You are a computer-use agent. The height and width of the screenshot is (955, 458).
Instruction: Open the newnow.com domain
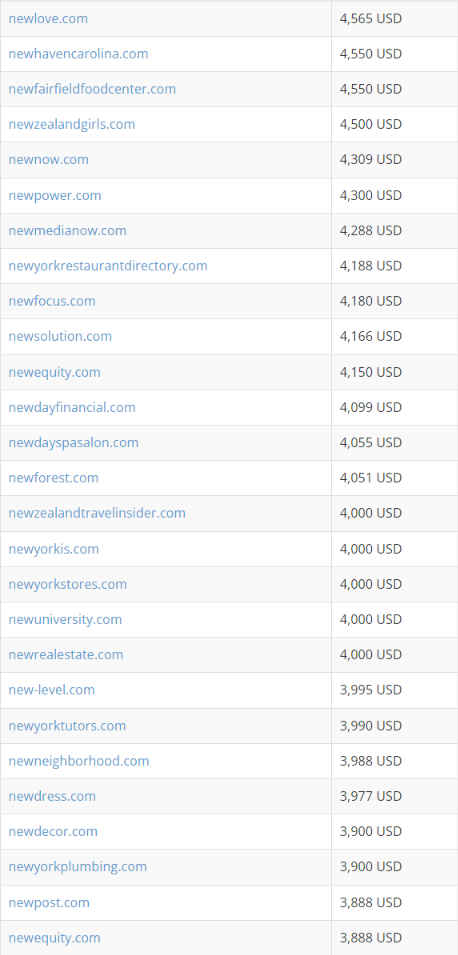pyautogui.click(x=49, y=160)
